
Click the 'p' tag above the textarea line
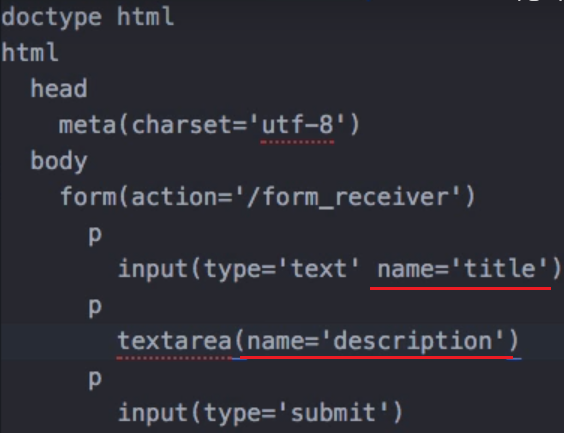pyautogui.click(x=95, y=307)
